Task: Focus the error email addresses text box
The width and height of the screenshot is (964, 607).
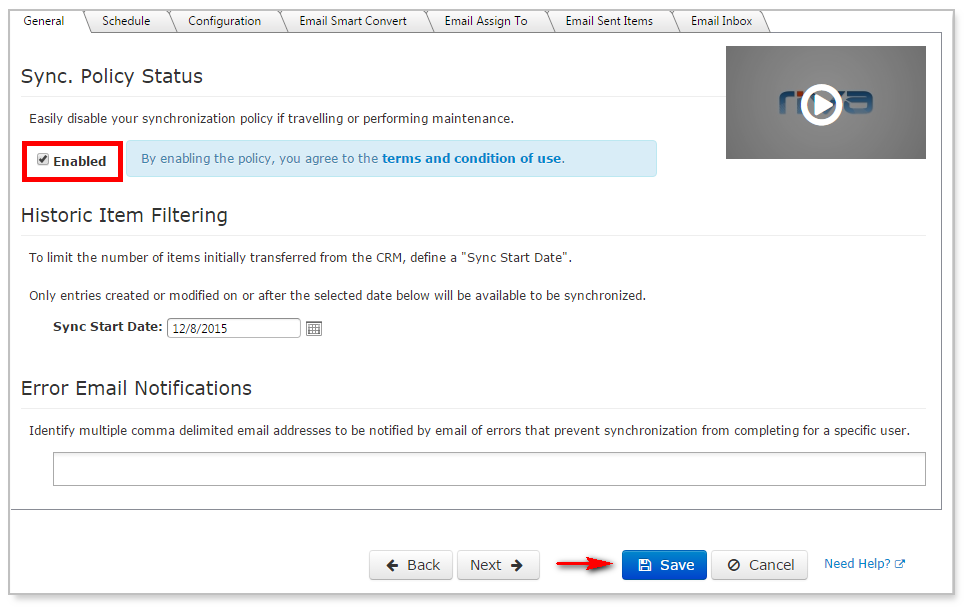Action: (489, 469)
